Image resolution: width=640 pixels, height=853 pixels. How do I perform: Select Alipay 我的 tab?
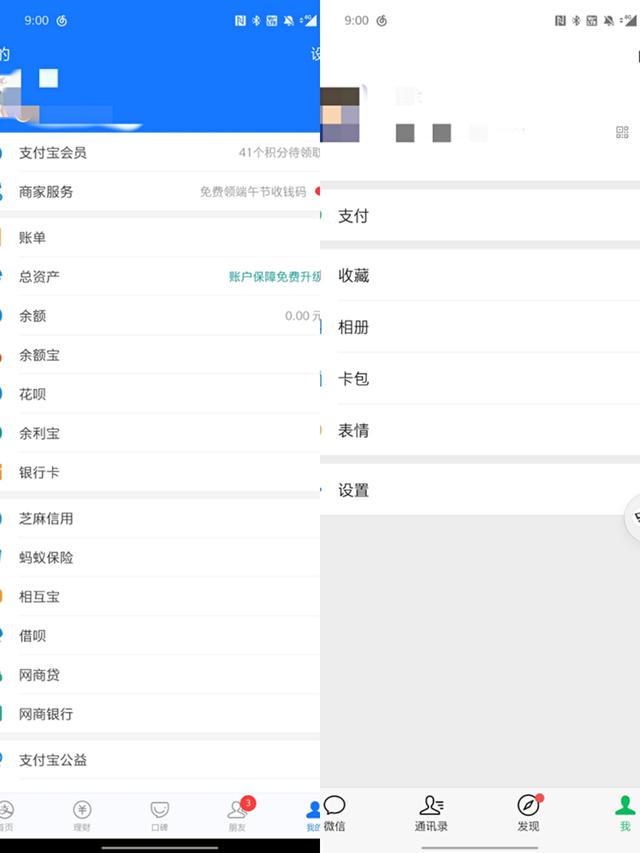312,816
